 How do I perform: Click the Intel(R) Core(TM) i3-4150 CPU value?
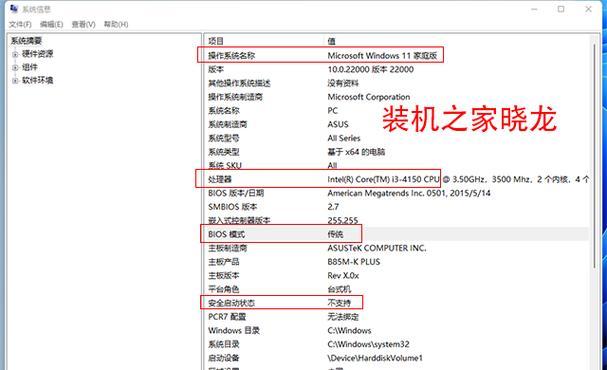(x=383, y=179)
